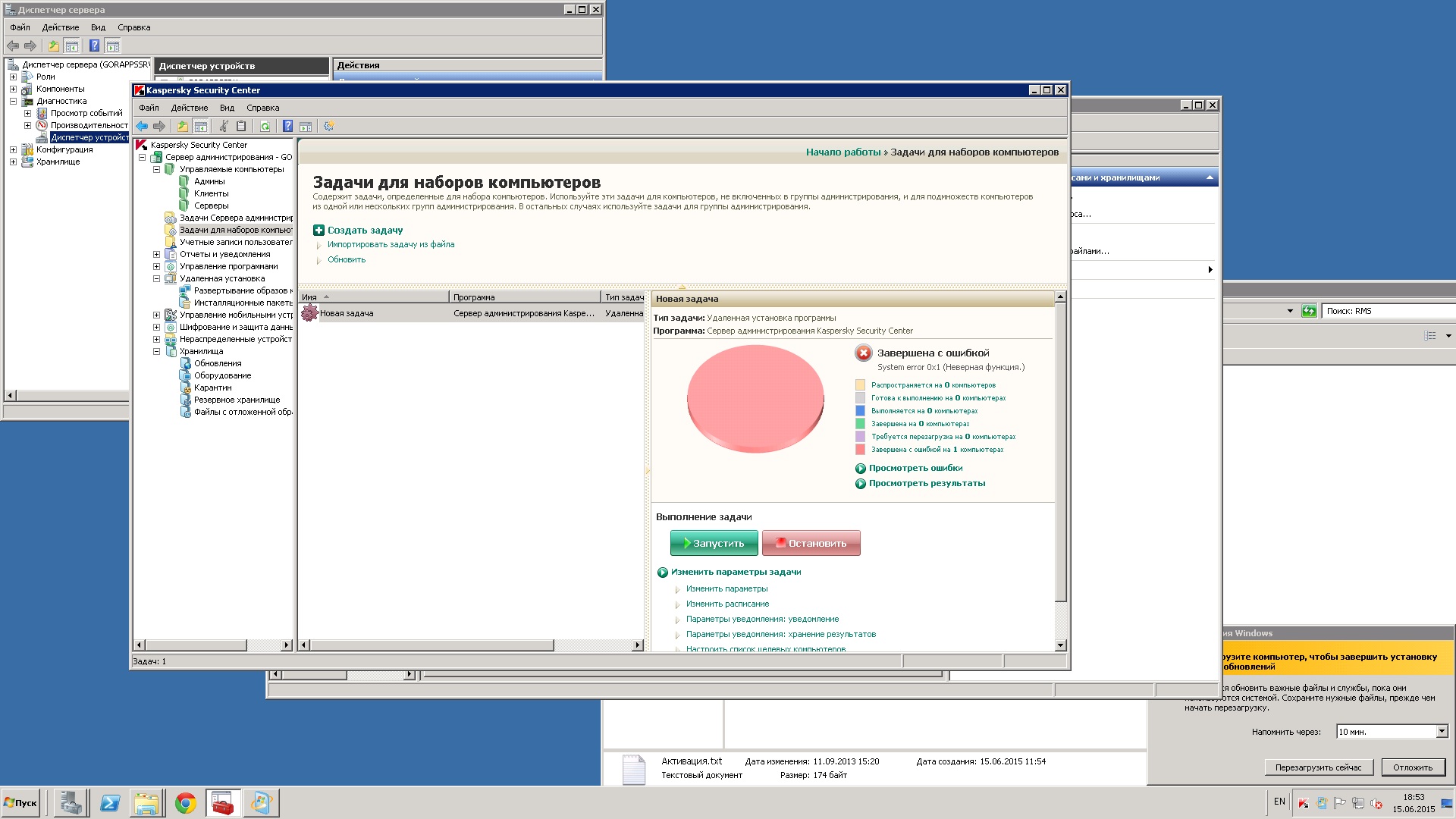Click the help icon in Server Manager toolbar
1456x819 pixels.
click(x=94, y=45)
